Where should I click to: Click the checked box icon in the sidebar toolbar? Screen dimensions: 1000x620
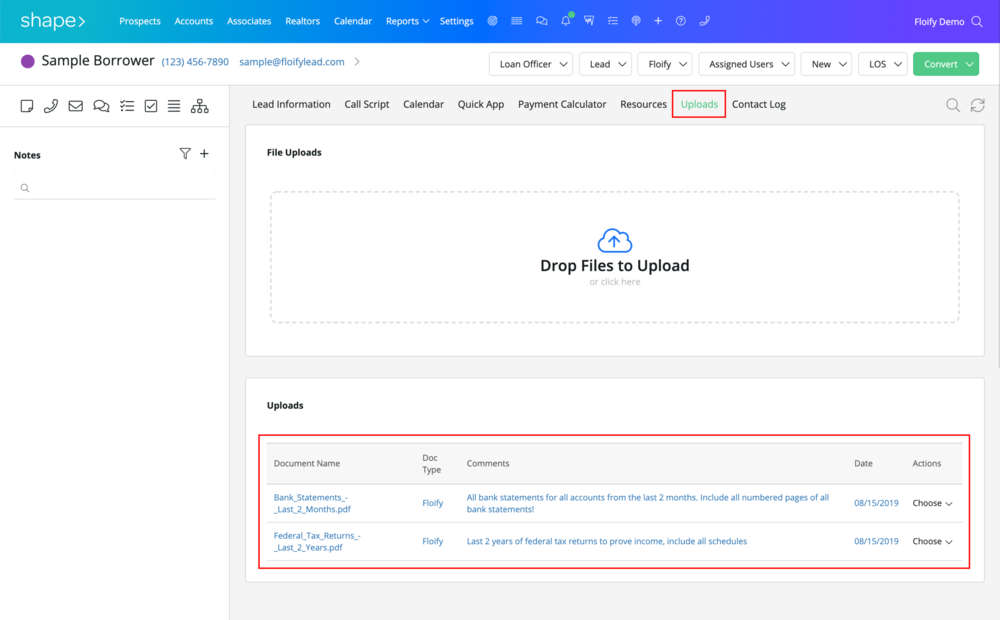[151, 106]
